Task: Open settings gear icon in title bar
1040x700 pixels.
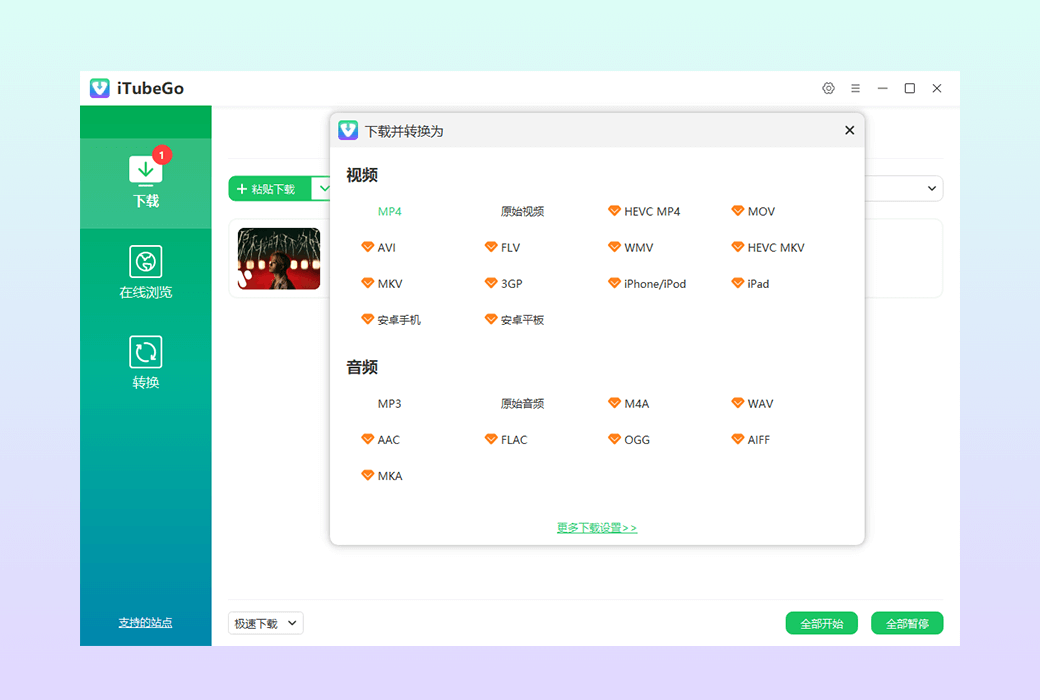Action: 828,88
